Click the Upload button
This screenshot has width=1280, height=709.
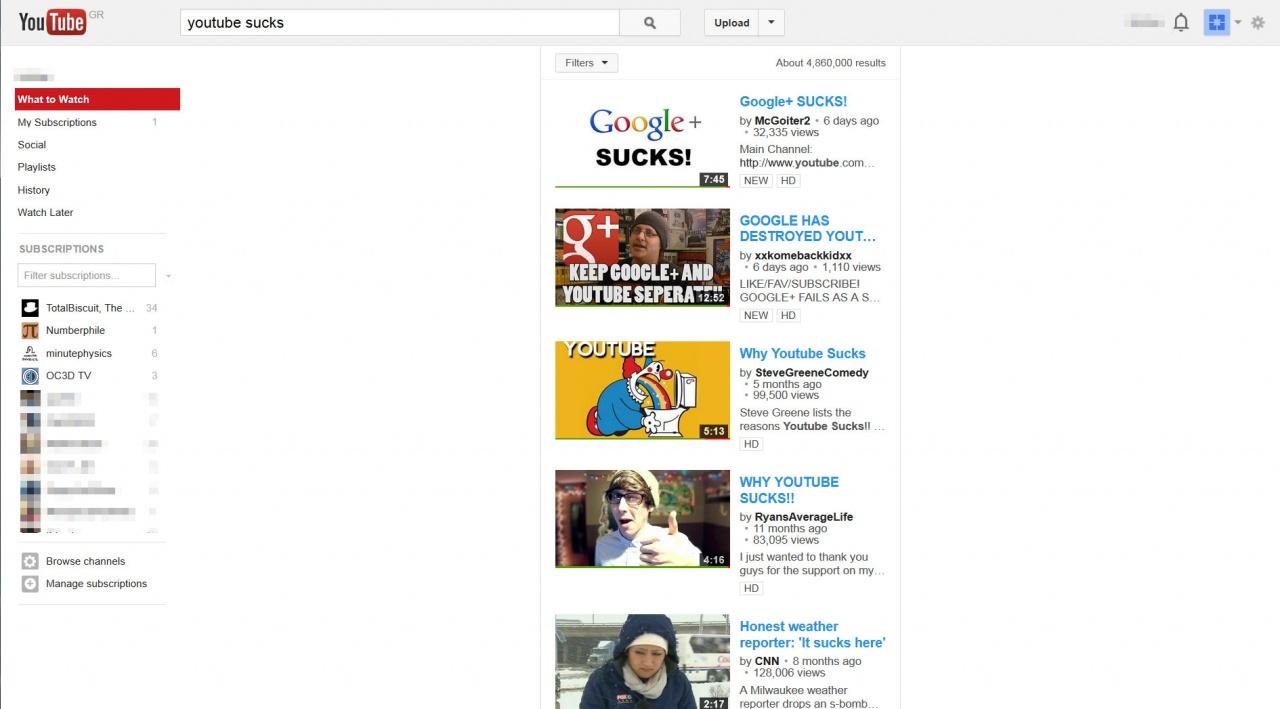(732, 22)
